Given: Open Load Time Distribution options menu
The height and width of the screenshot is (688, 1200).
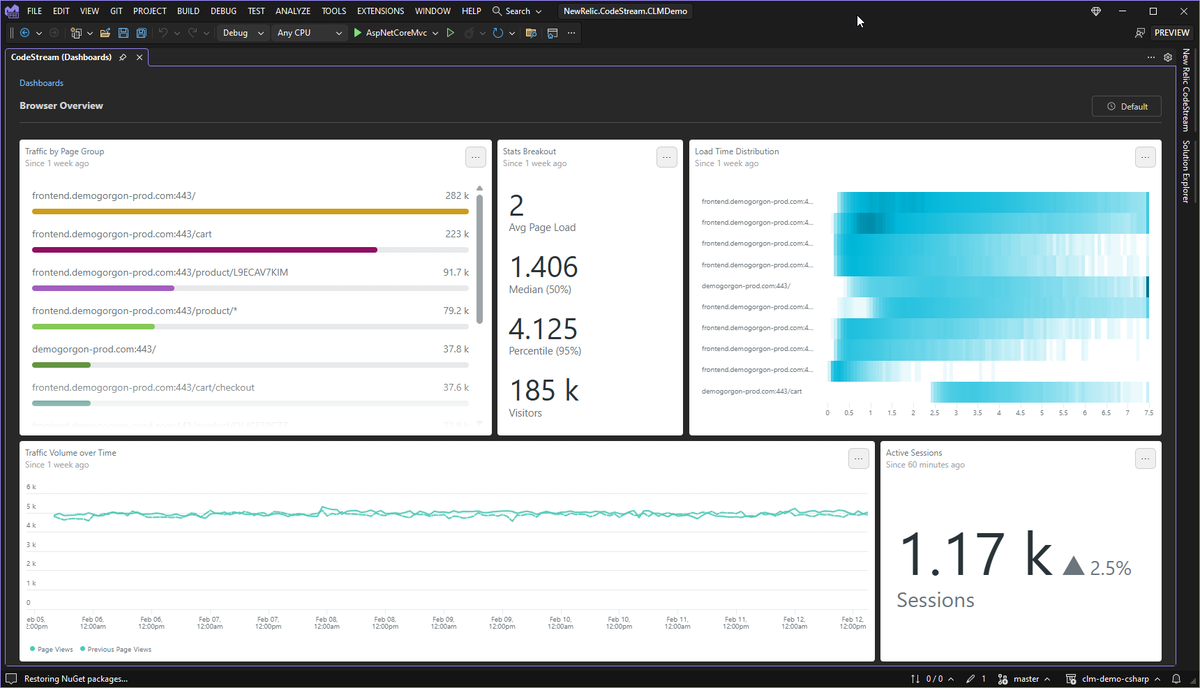Looking at the screenshot, I should (1146, 157).
